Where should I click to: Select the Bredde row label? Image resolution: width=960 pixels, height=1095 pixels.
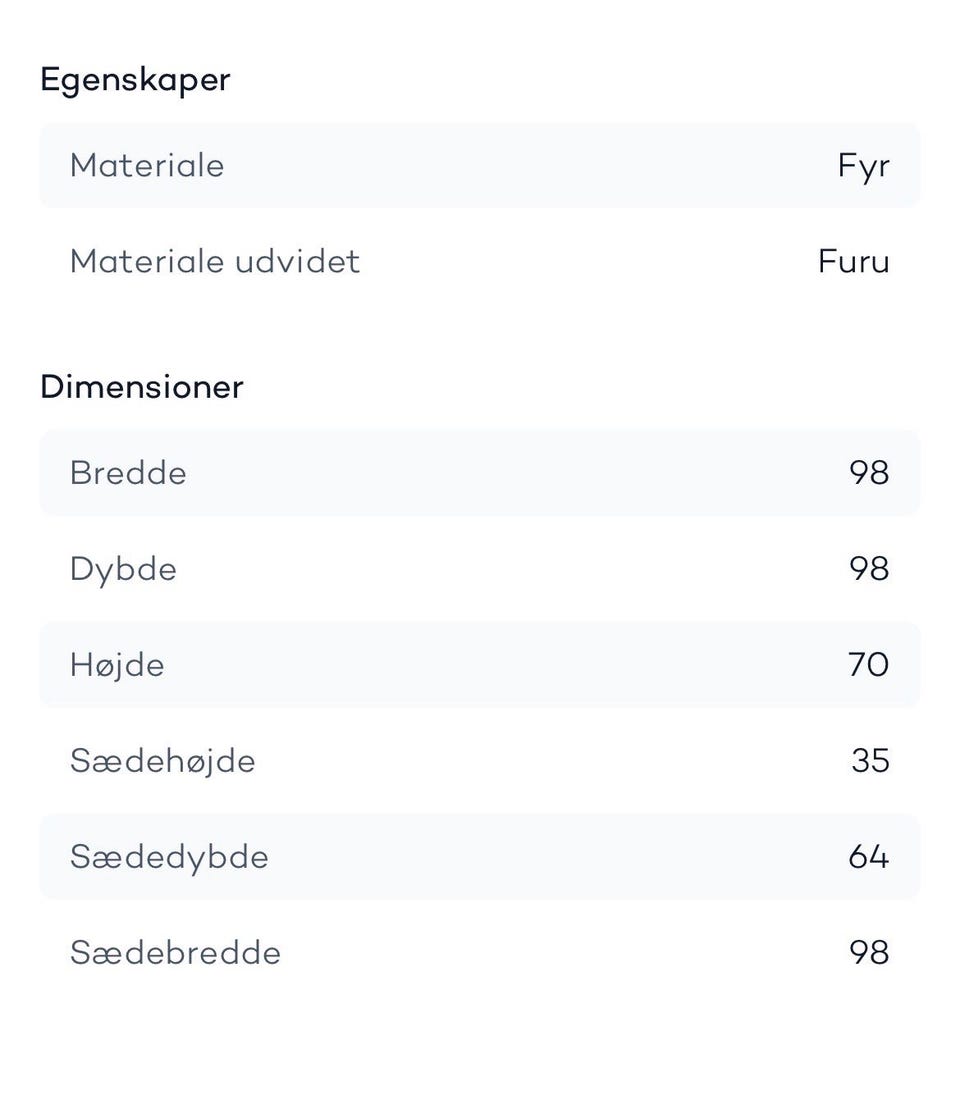click(128, 473)
